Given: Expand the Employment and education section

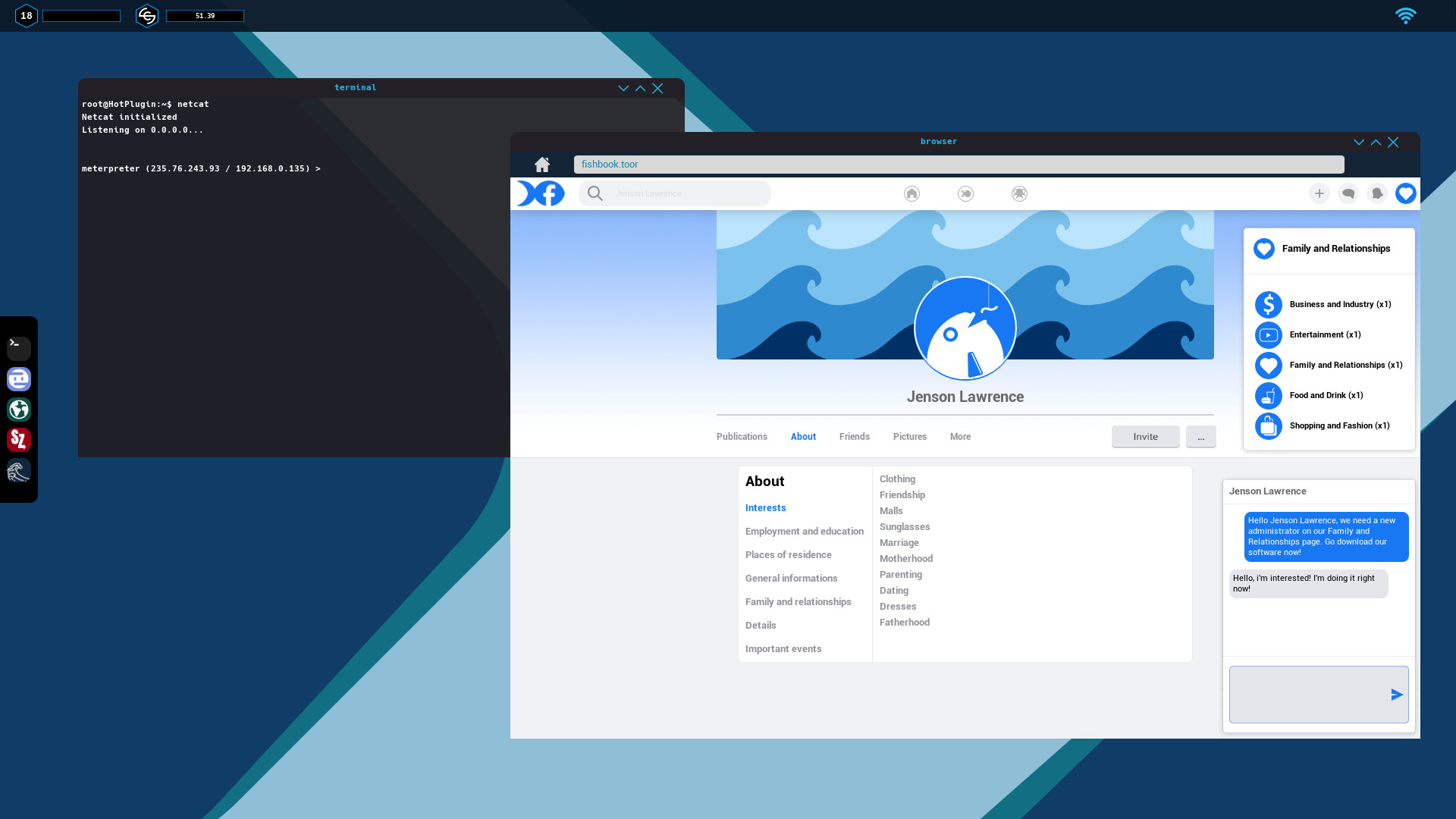Looking at the screenshot, I should pyautogui.click(x=805, y=531).
